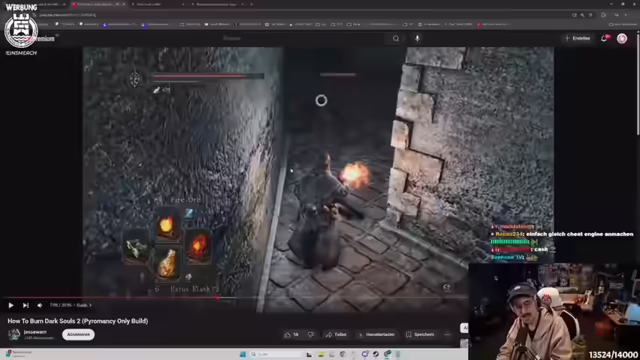The height and width of the screenshot is (360, 640).
Task: Play the YouTube video
Action: (x=11, y=305)
